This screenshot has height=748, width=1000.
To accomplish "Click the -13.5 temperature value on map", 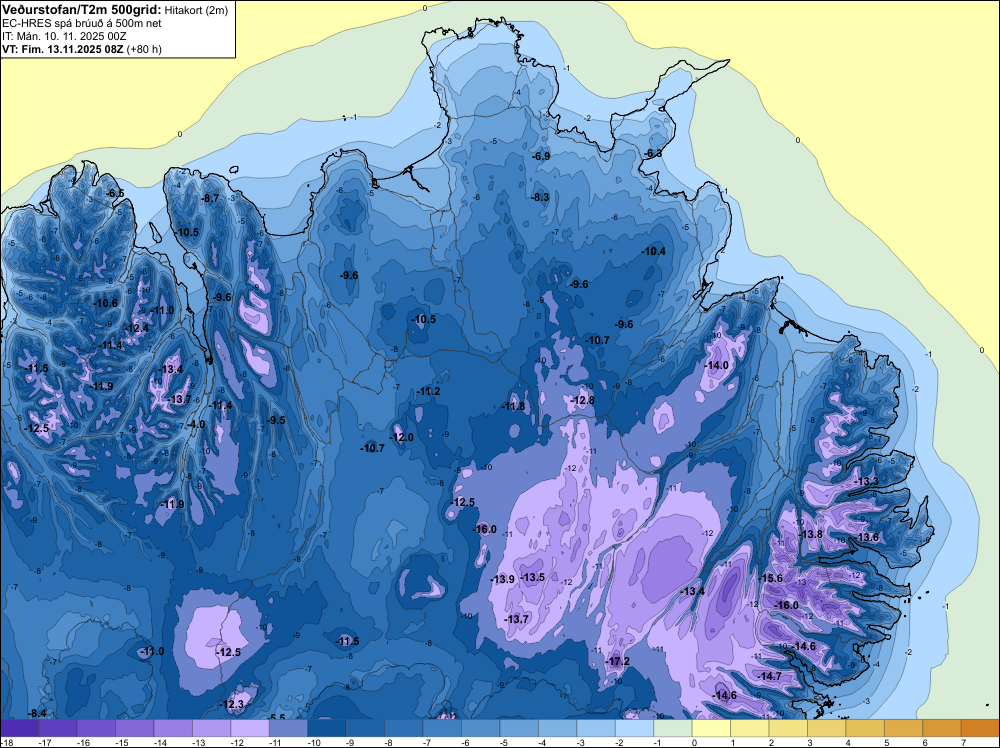I will [x=533, y=577].
